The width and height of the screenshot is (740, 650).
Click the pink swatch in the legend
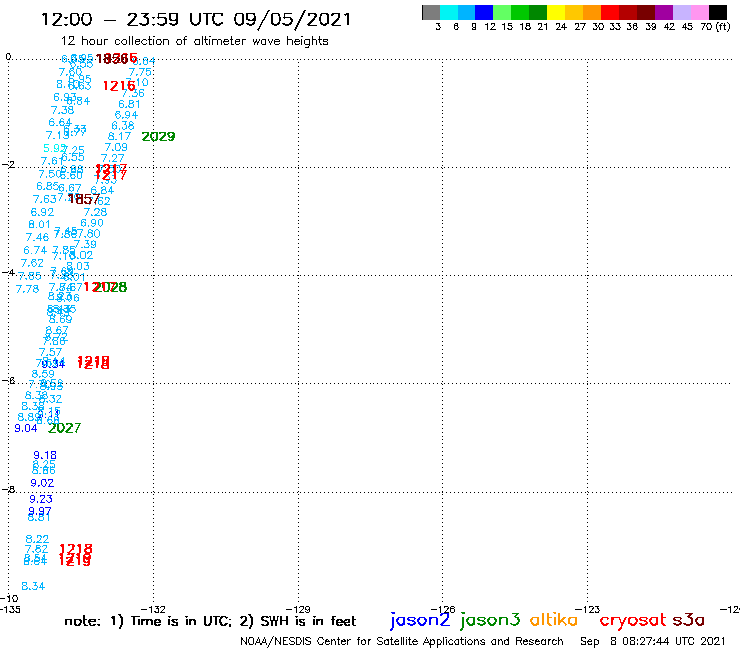[699, 12]
